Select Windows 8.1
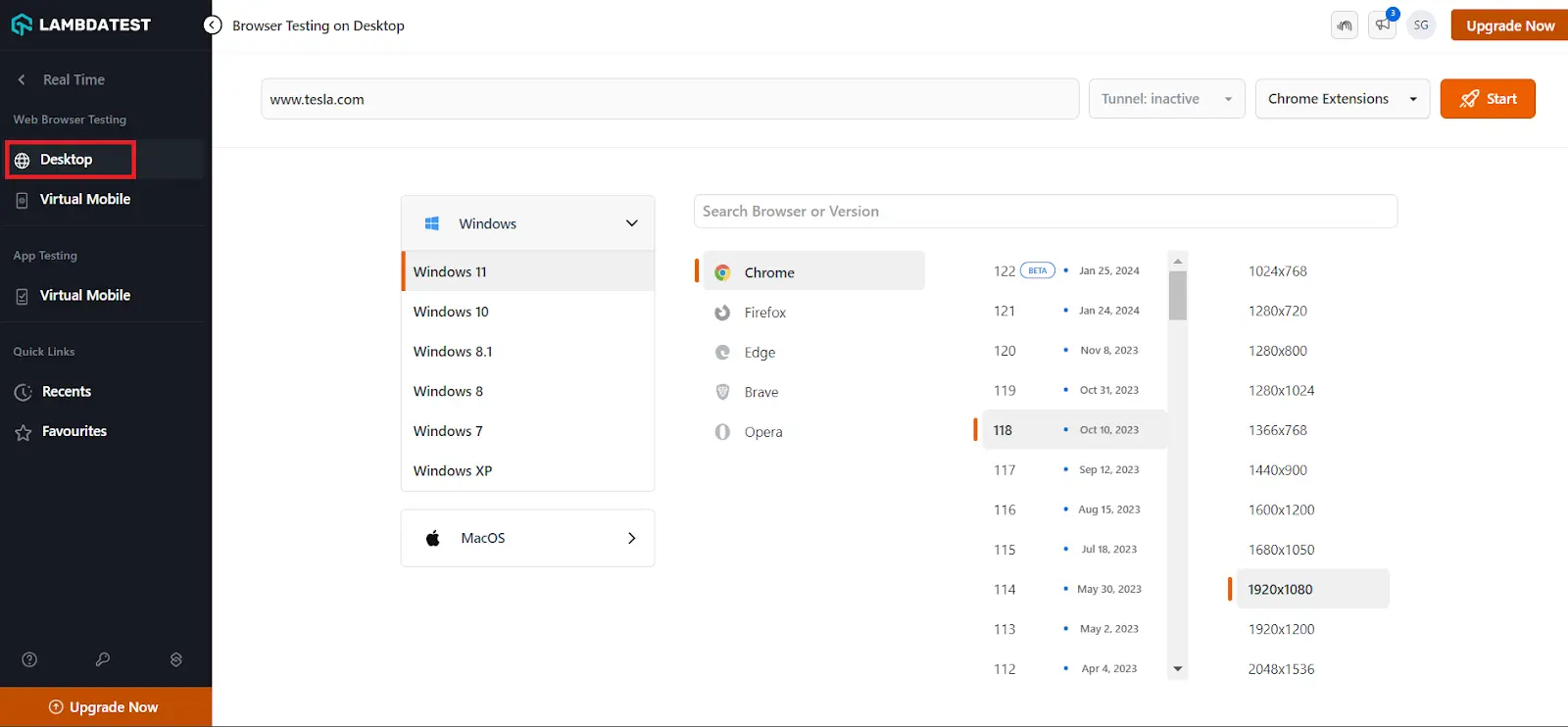Screen dimensions: 1568x727 click(527, 352)
